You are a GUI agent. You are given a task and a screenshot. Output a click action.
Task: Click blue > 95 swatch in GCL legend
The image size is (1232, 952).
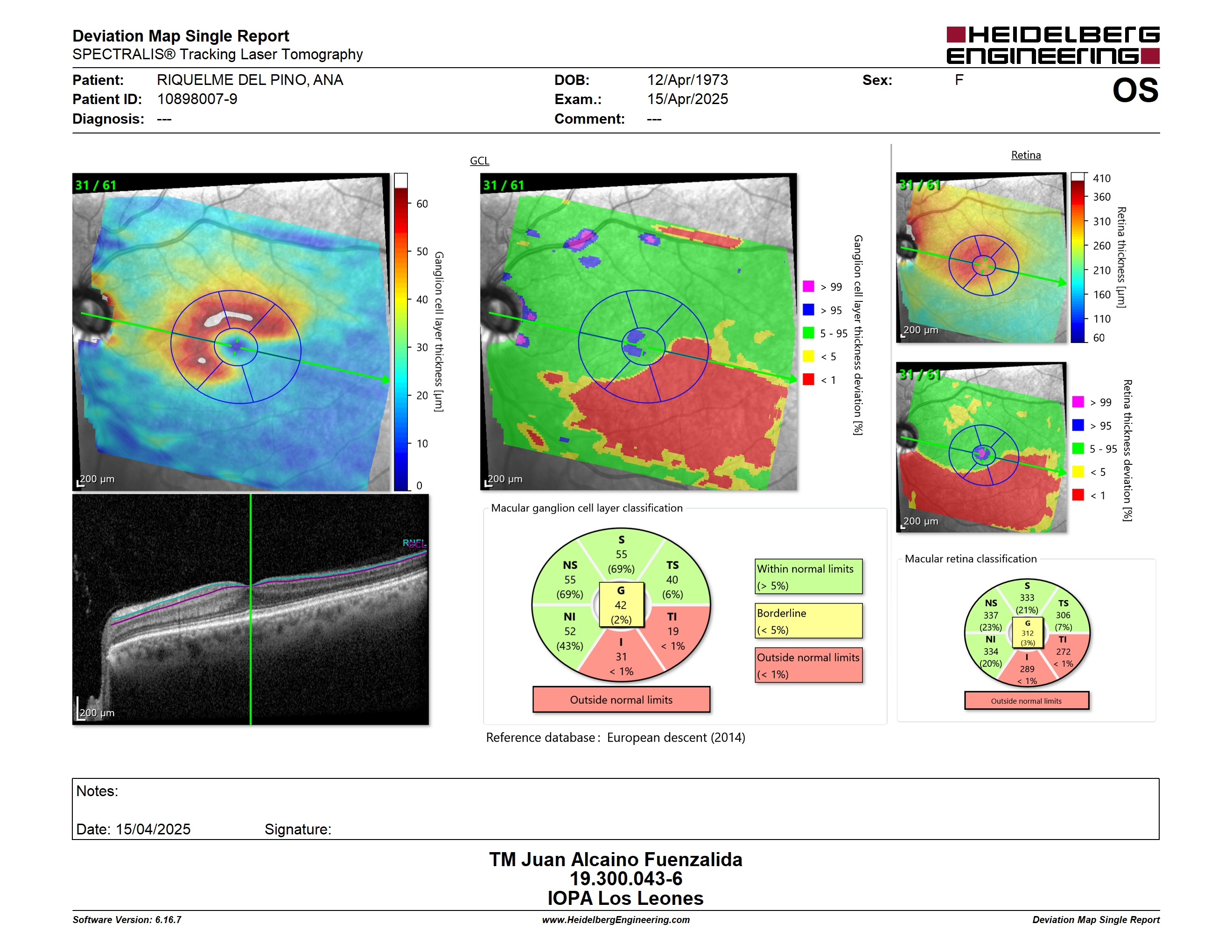pos(808,309)
